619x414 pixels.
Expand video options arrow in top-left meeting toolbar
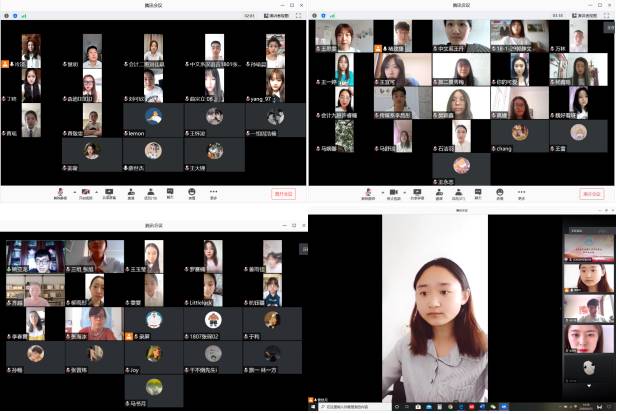click(x=93, y=191)
